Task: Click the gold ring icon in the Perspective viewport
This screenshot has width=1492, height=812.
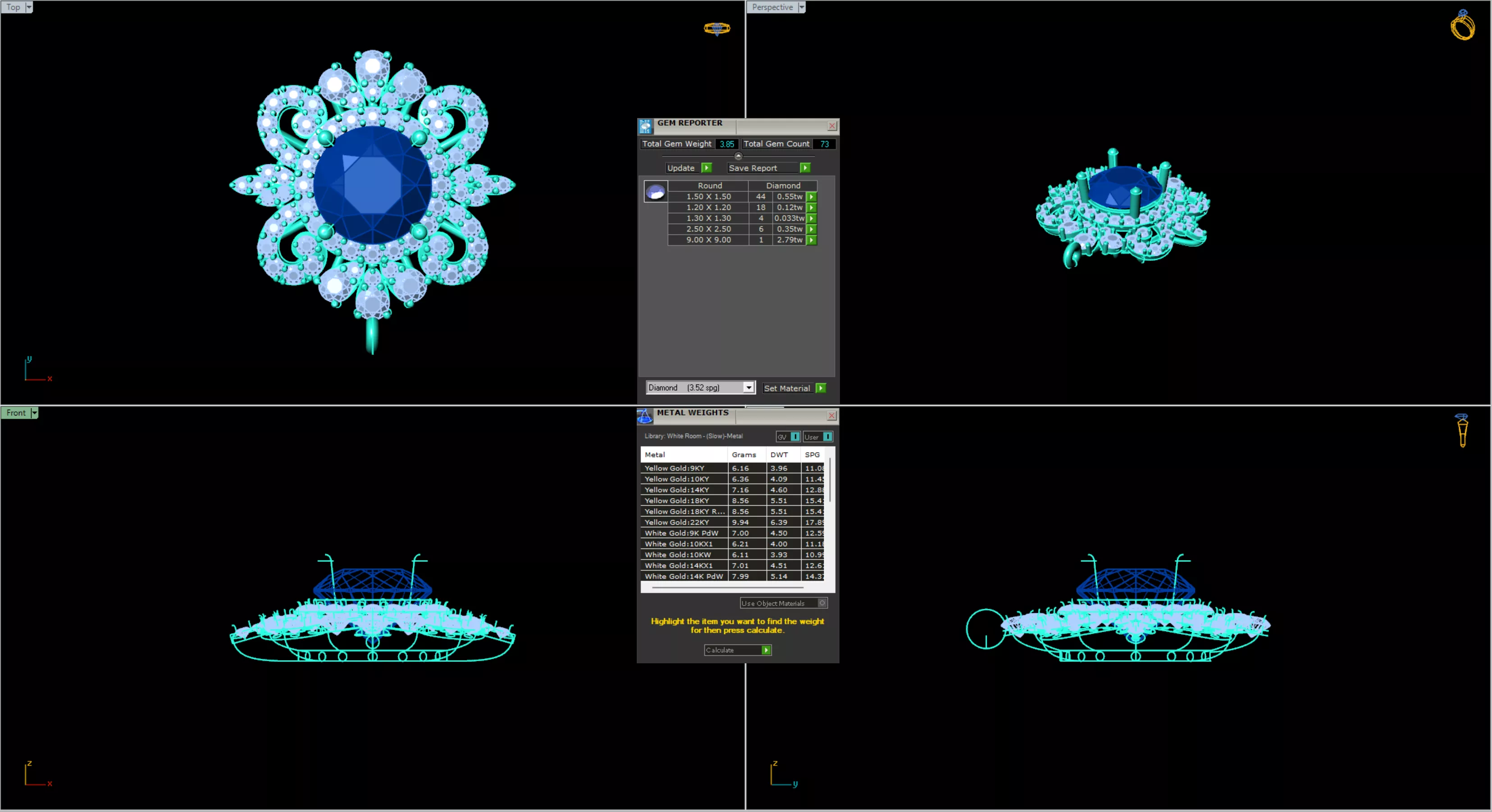Action: pos(1463,25)
